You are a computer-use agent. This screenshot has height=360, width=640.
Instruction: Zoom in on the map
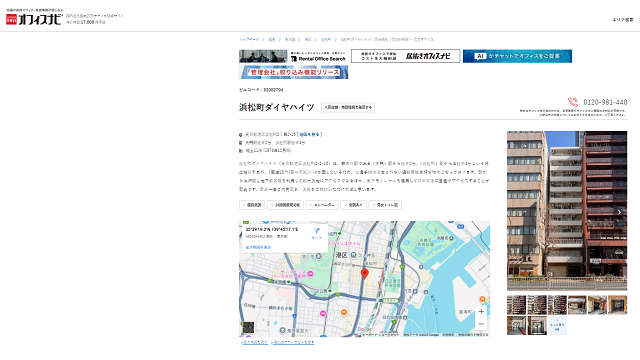(481, 312)
